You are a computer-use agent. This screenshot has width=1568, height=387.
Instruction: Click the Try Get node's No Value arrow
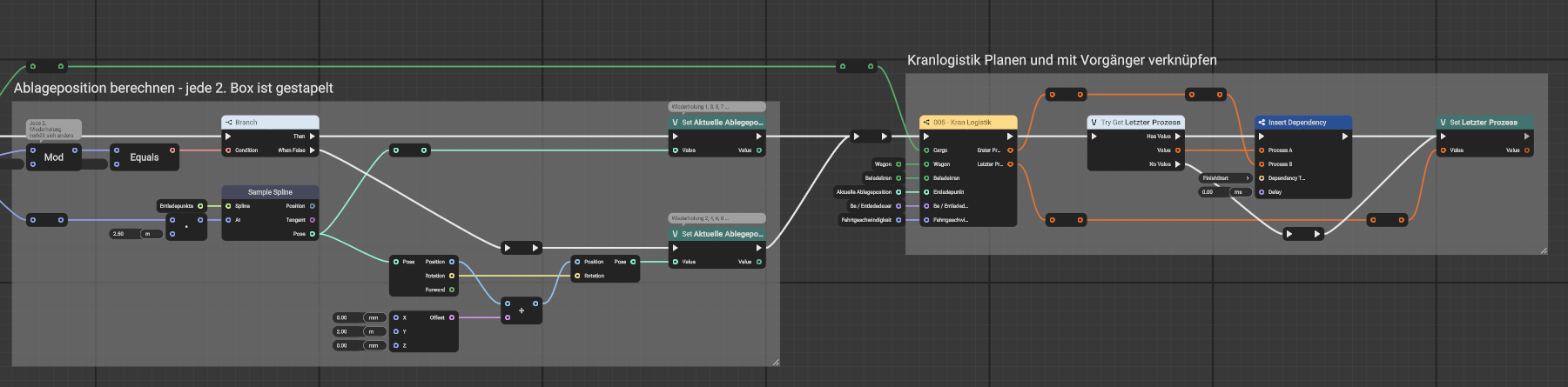point(1178,164)
